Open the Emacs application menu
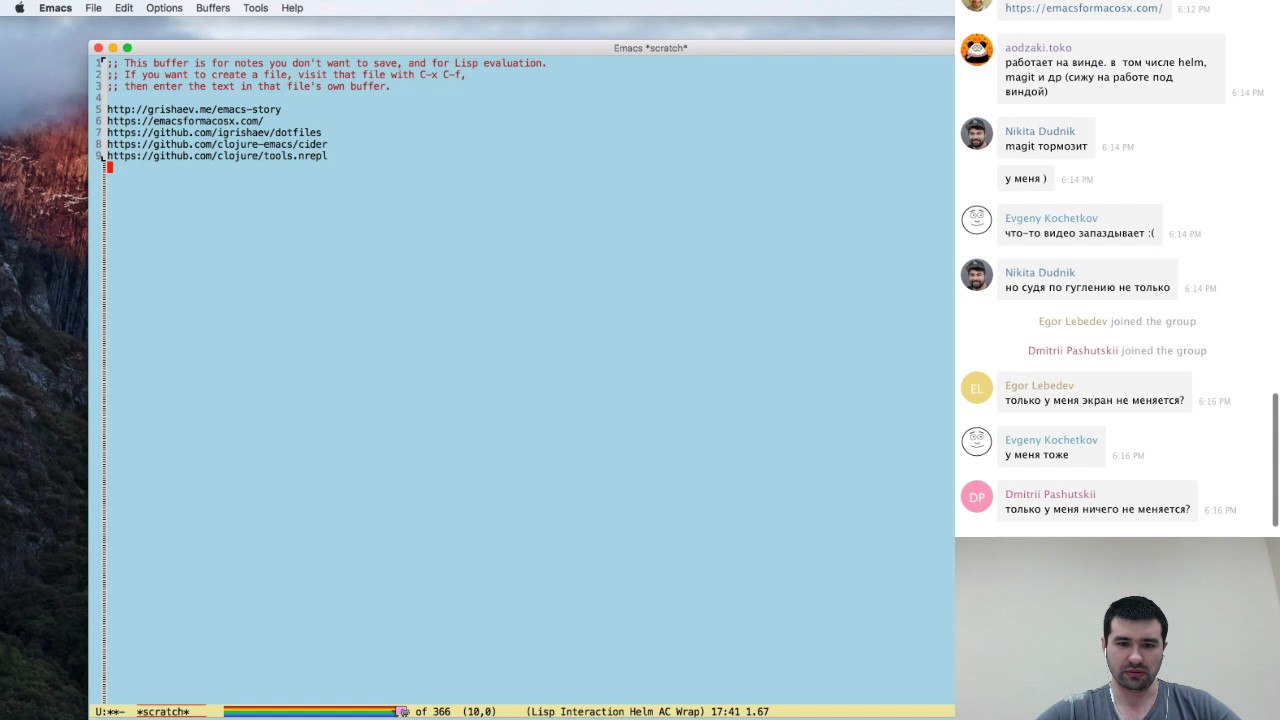Viewport: 1280px width, 720px height. [55, 8]
